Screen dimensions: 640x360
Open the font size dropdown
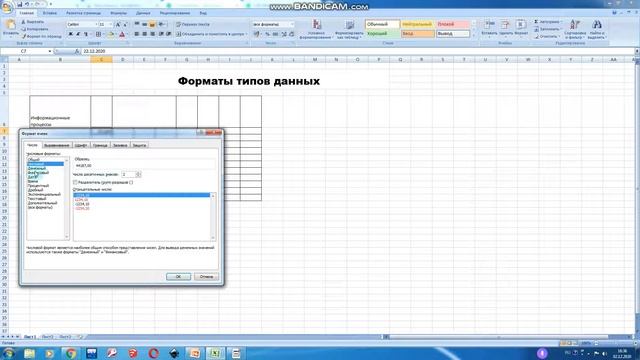[111, 24]
